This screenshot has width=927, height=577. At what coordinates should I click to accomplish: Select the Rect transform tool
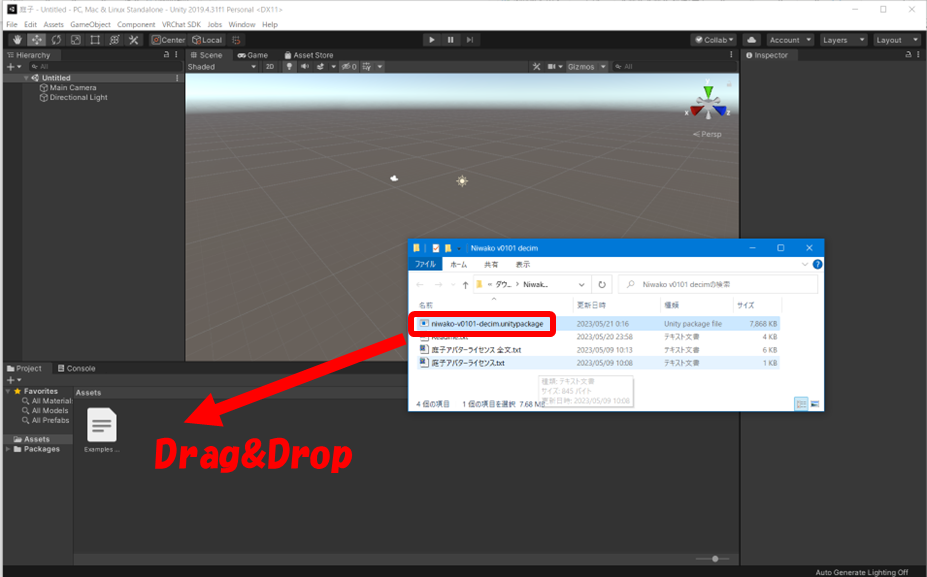click(95, 40)
